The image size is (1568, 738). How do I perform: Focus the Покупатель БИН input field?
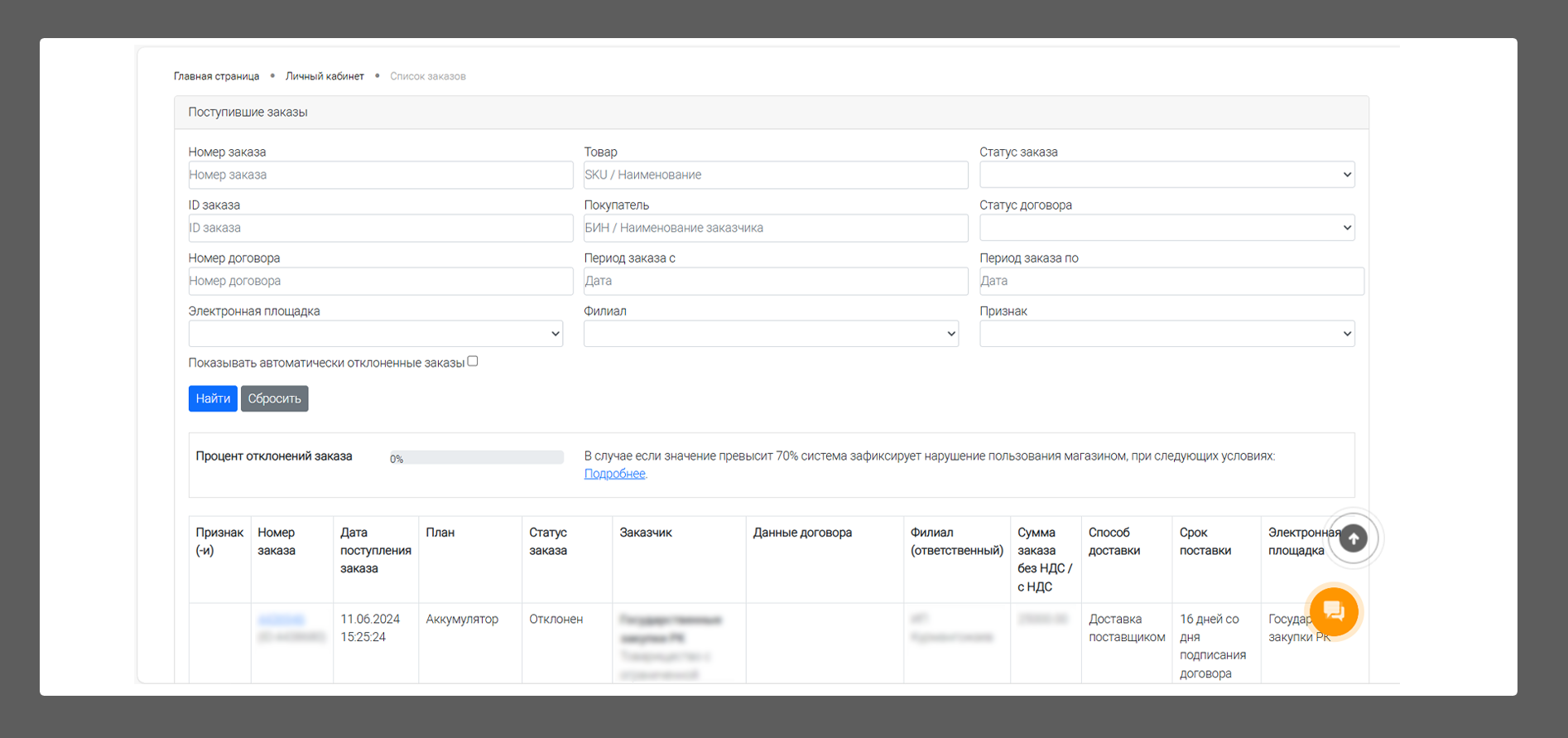click(776, 228)
